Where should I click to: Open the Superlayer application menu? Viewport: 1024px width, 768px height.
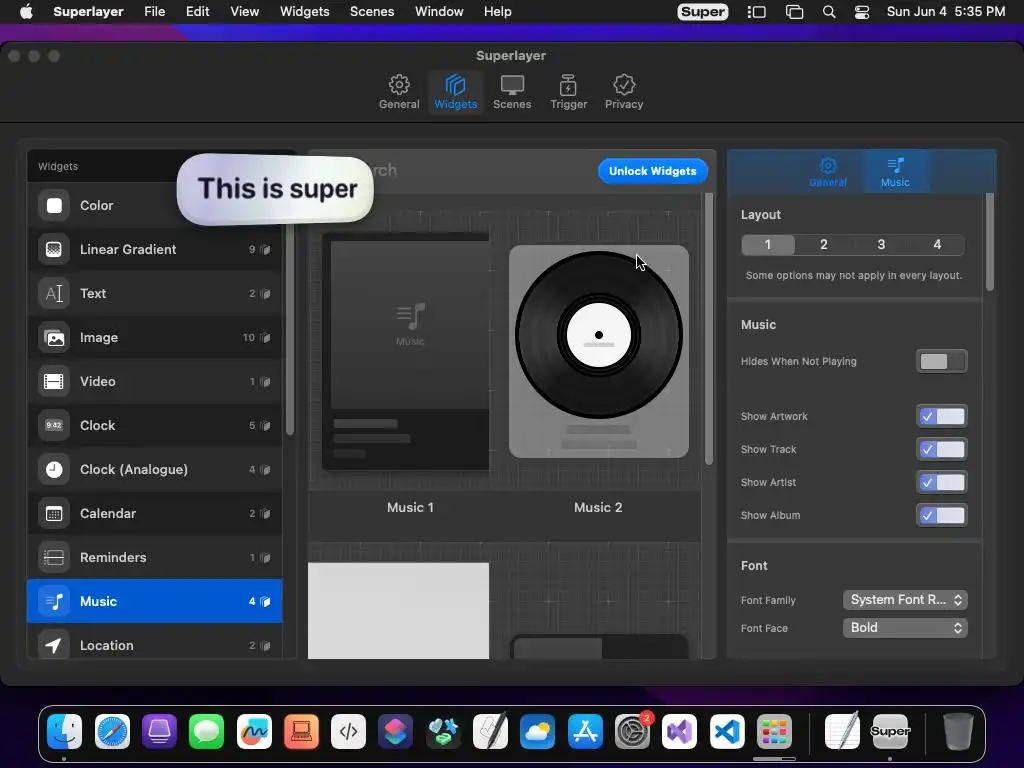[x=88, y=12]
